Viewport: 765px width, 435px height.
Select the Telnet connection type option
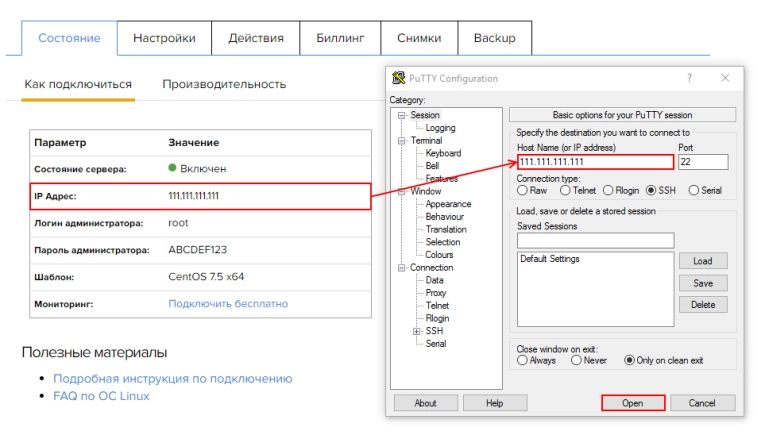(566, 190)
